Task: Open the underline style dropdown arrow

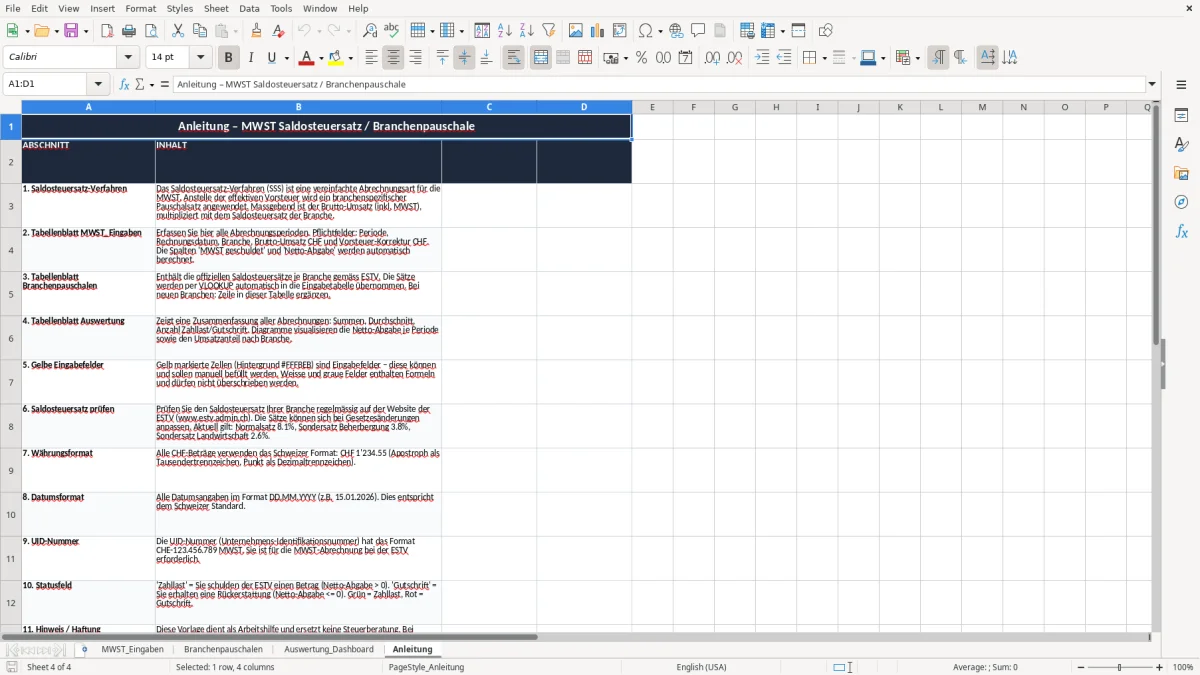Action: pyautogui.click(x=285, y=58)
